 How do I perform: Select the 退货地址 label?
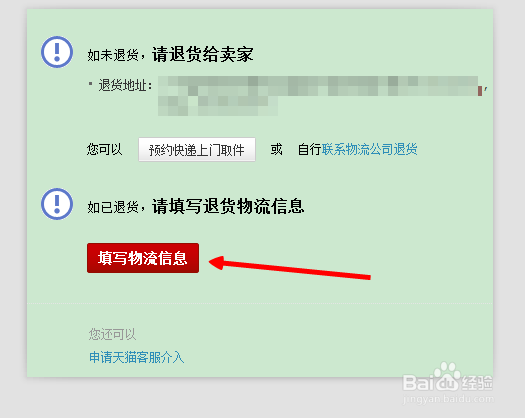click(x=125, y=85)
